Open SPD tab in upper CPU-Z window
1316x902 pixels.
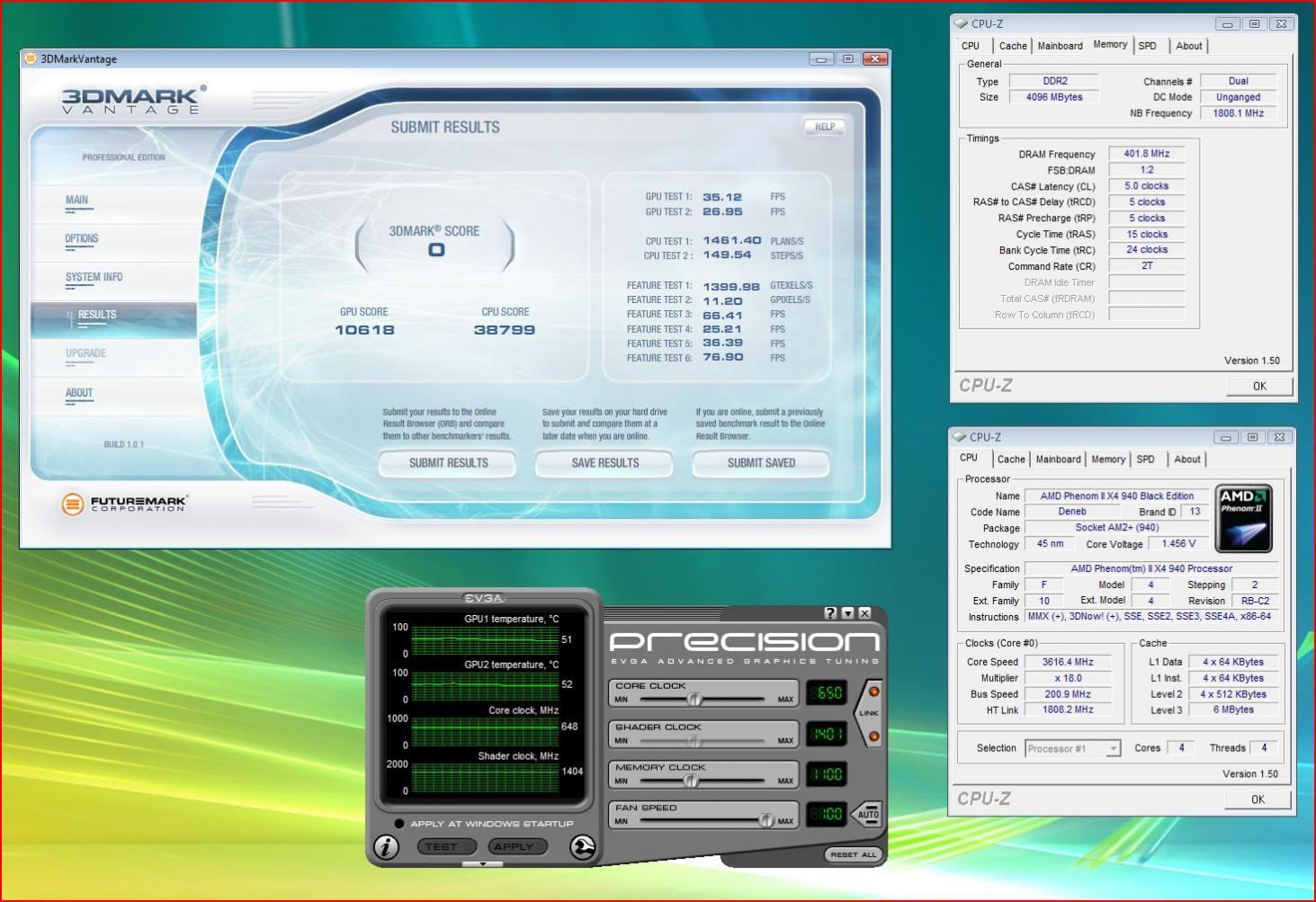[x=1148, y=46]
